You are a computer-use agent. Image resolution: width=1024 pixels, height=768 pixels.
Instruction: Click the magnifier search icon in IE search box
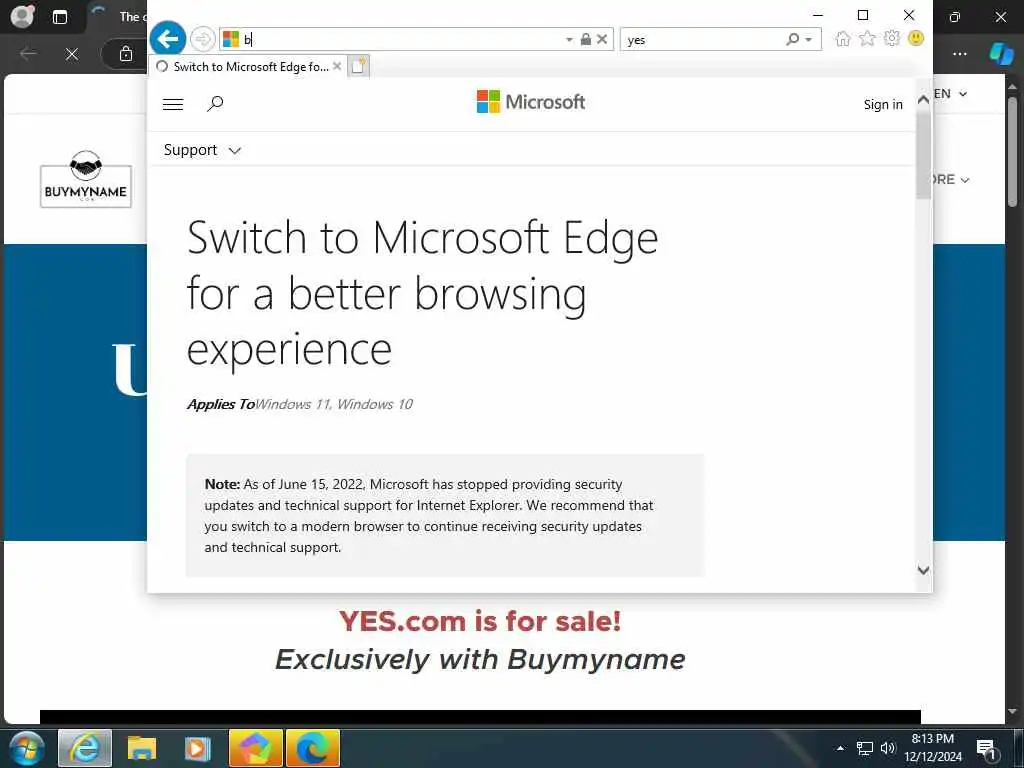[792, 39]
